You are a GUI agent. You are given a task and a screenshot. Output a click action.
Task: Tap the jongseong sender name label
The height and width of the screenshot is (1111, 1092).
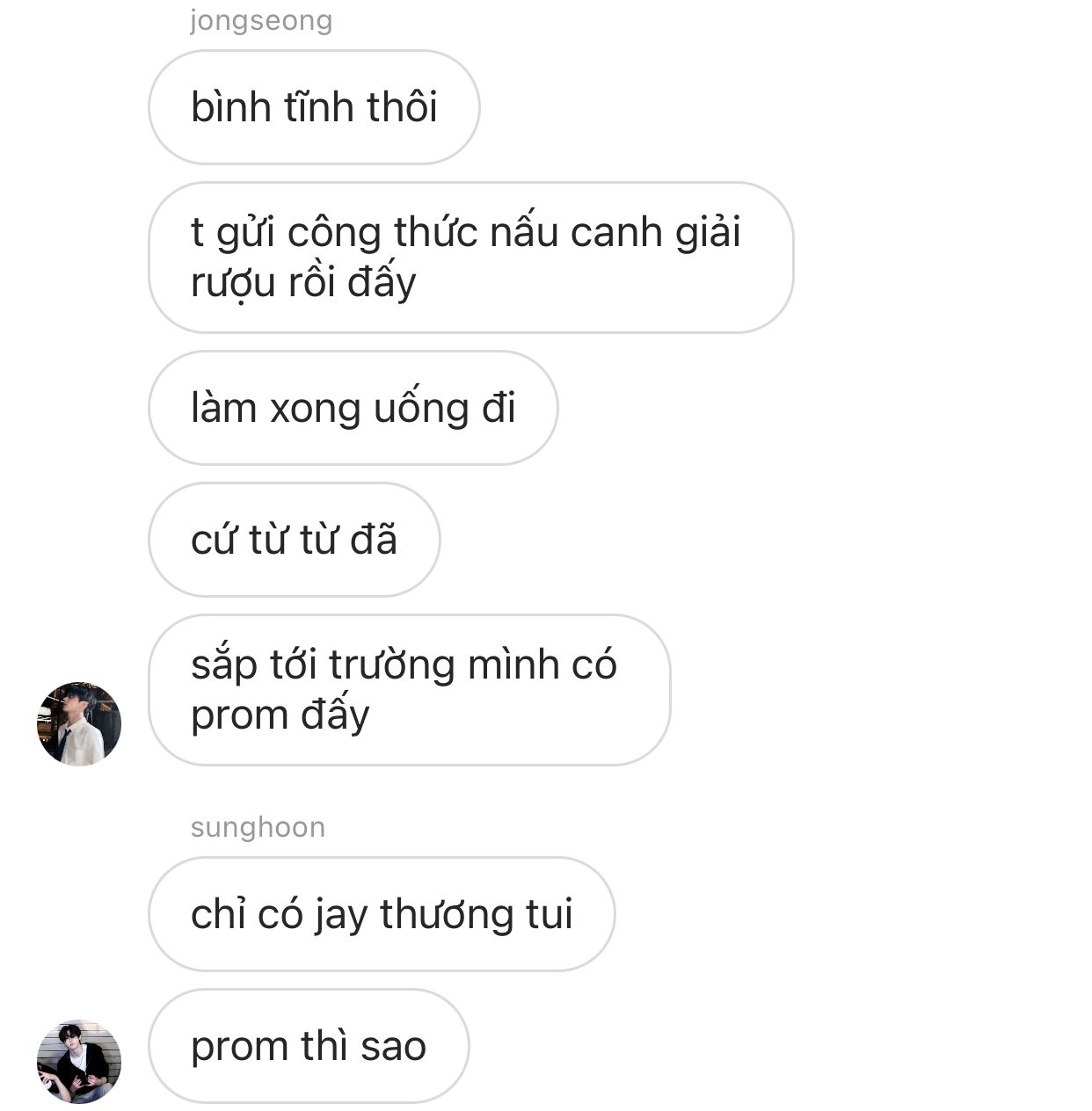tap(261, 20)
